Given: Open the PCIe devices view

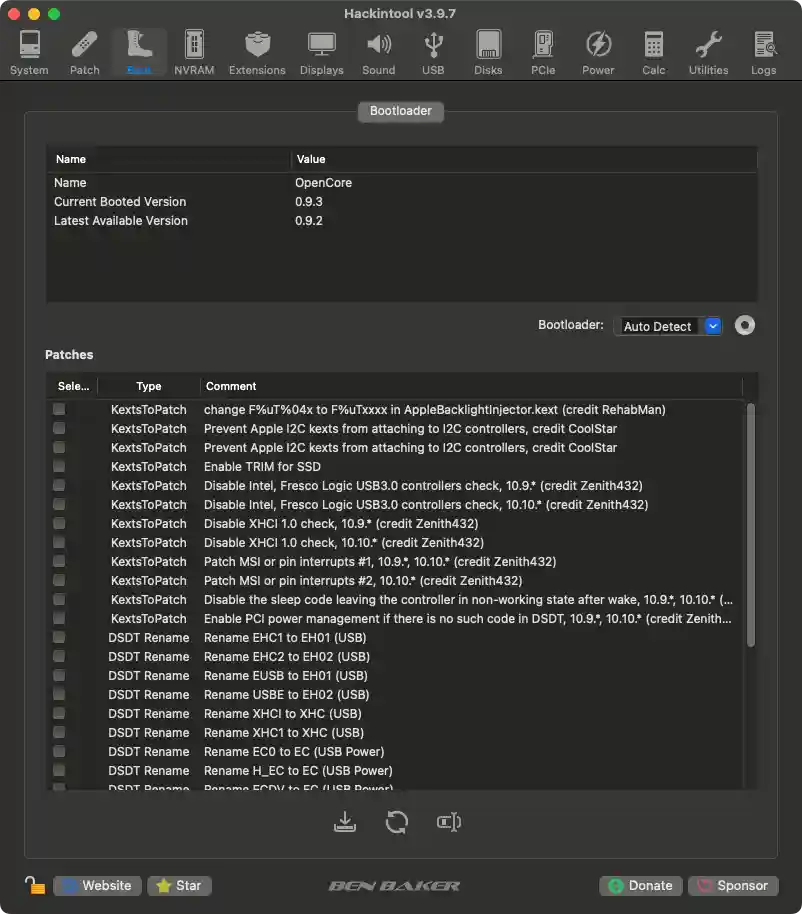Looking at the screenshot, I should 543,50.
